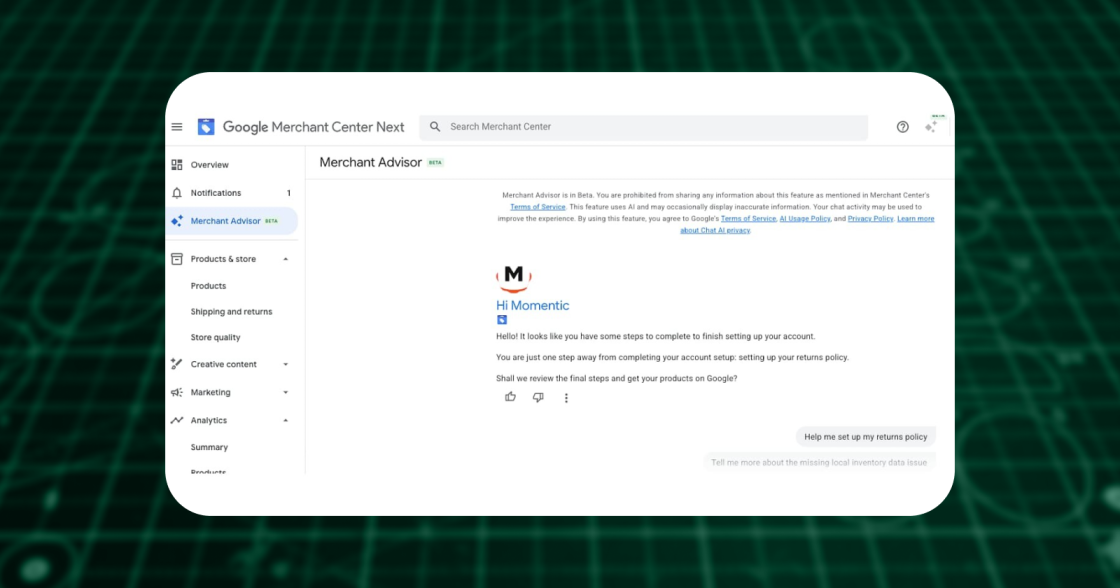Open Shipping and returns page
Viewport: 1120px width, 588px height.
click(x=231, y=312)
